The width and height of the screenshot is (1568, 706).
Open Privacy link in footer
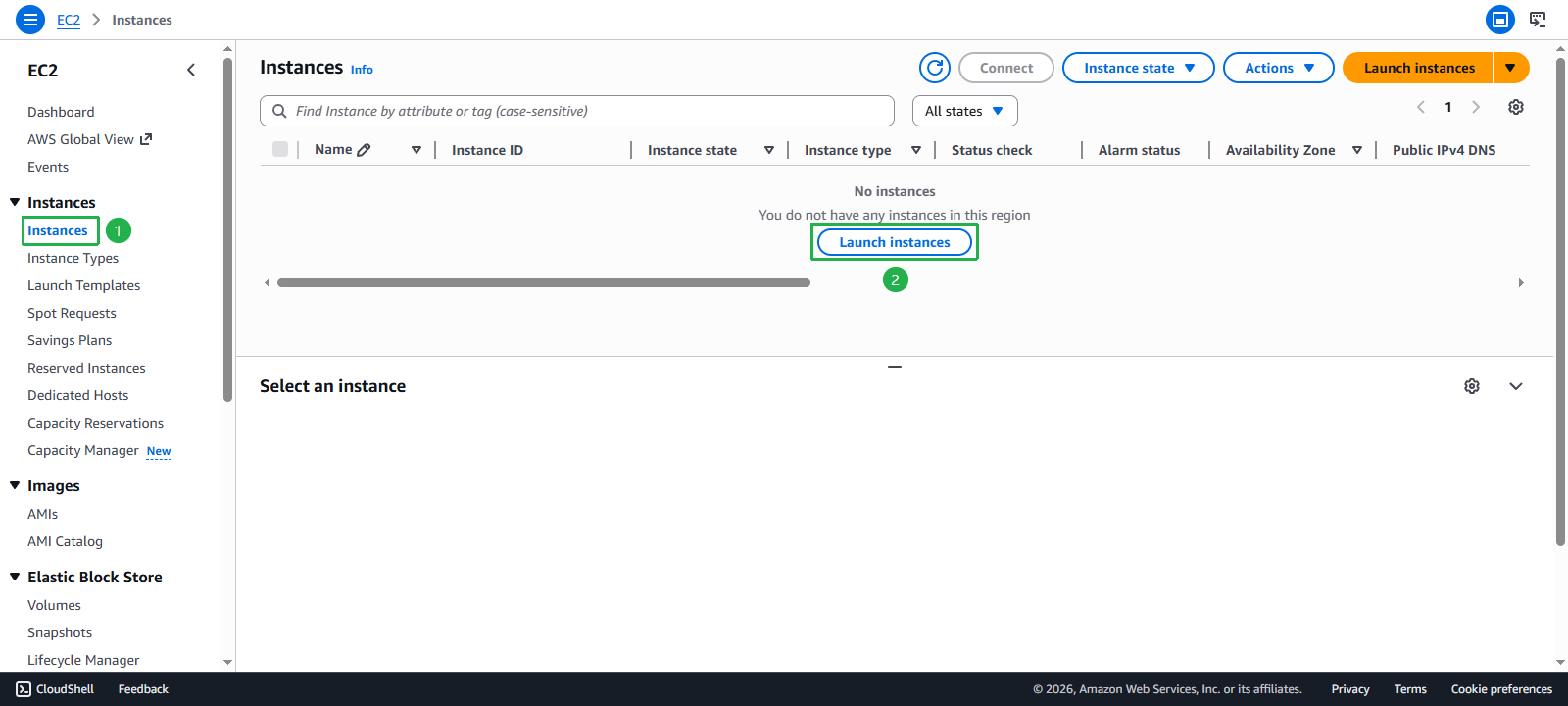click(x=1350, y=689)
